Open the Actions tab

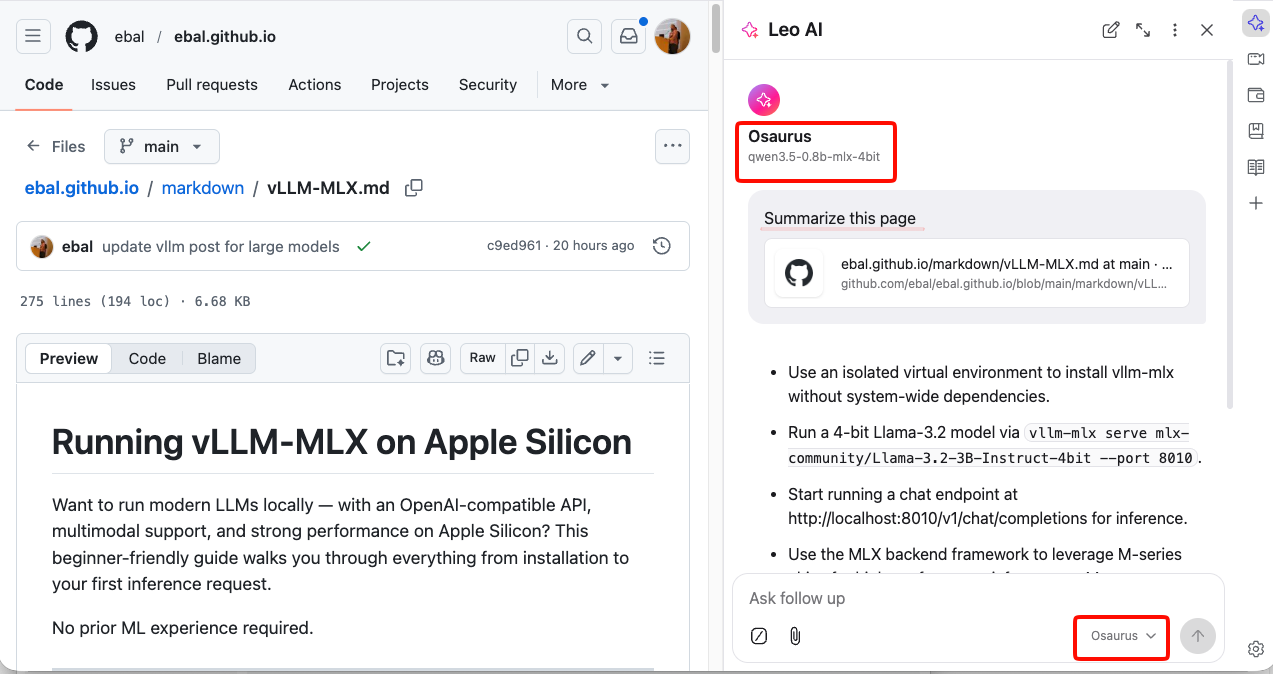click(x=315, y=85)
